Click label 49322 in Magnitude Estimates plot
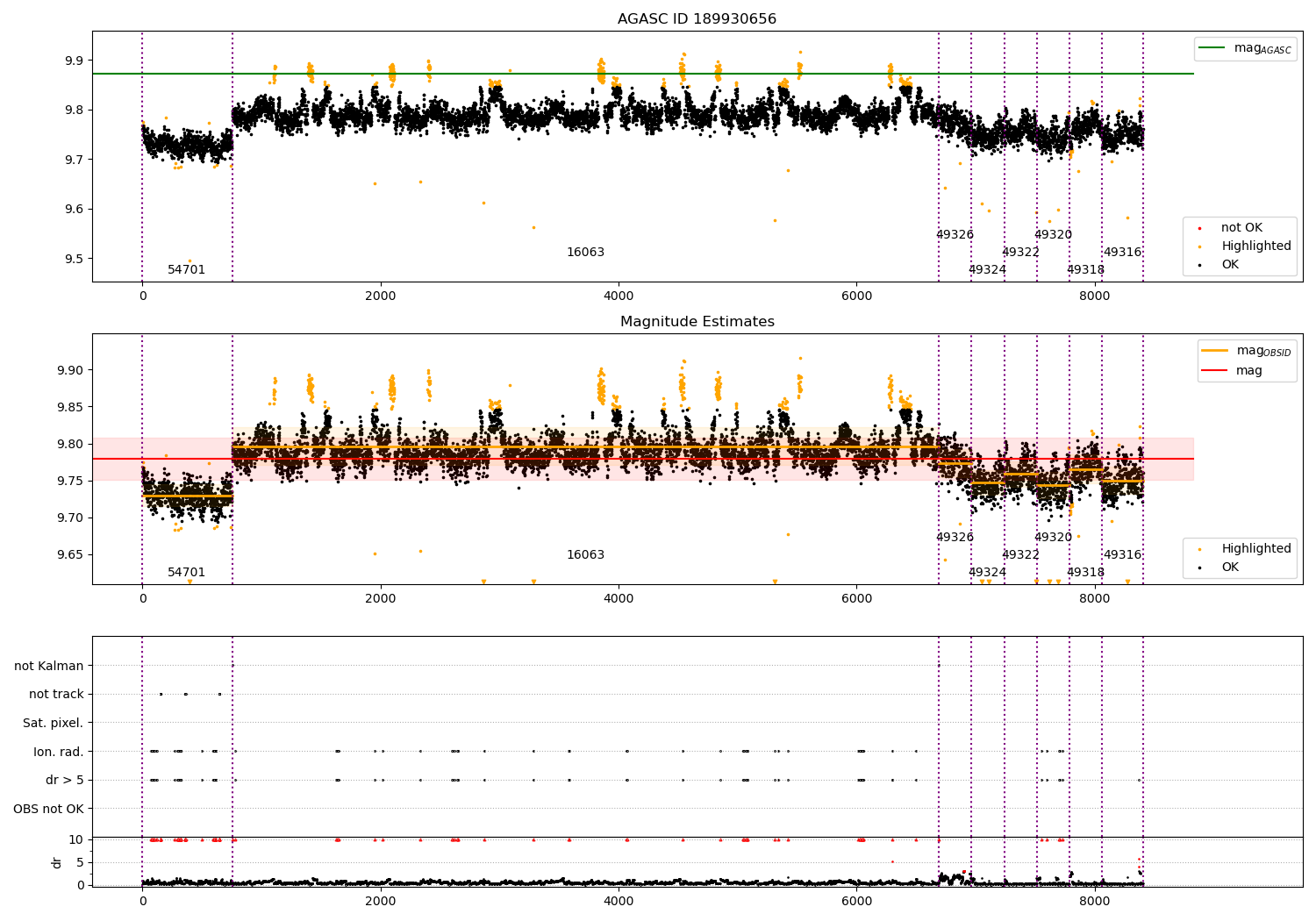1316x921 pixels. [x=1020, y=554]
